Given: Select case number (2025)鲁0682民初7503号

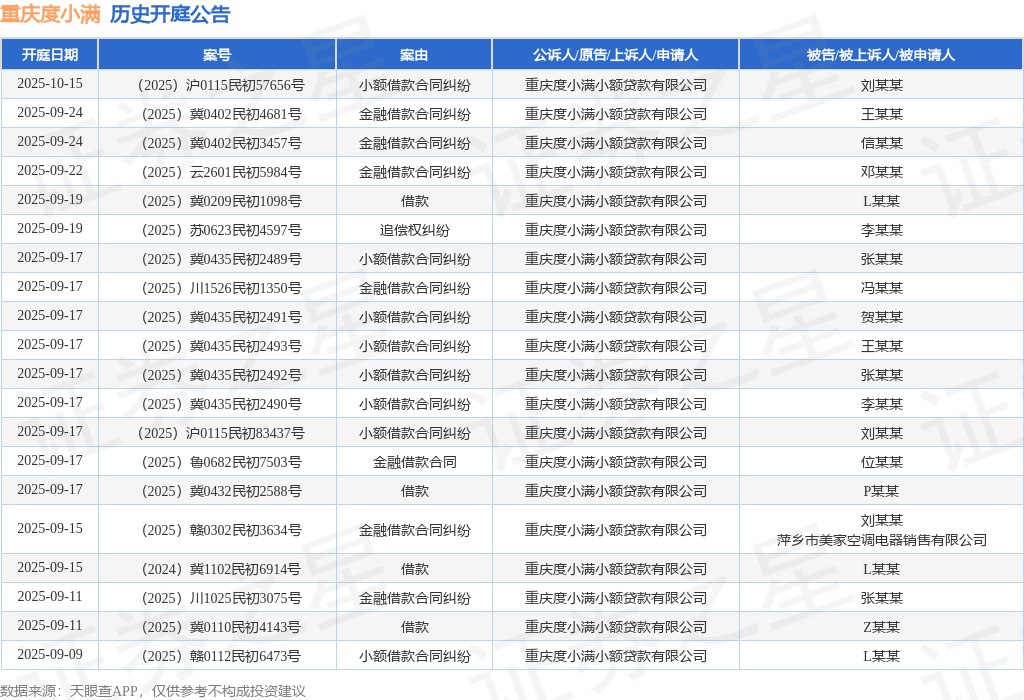Looking at the screenshot, I should pos(220,462).
